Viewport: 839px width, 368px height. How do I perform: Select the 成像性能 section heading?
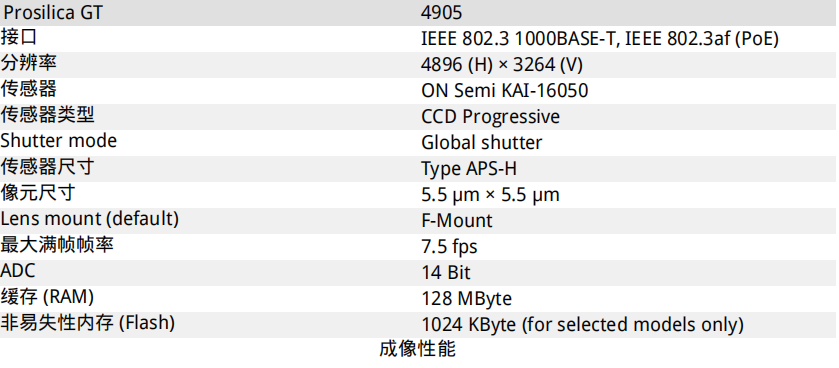pos(418,349)
